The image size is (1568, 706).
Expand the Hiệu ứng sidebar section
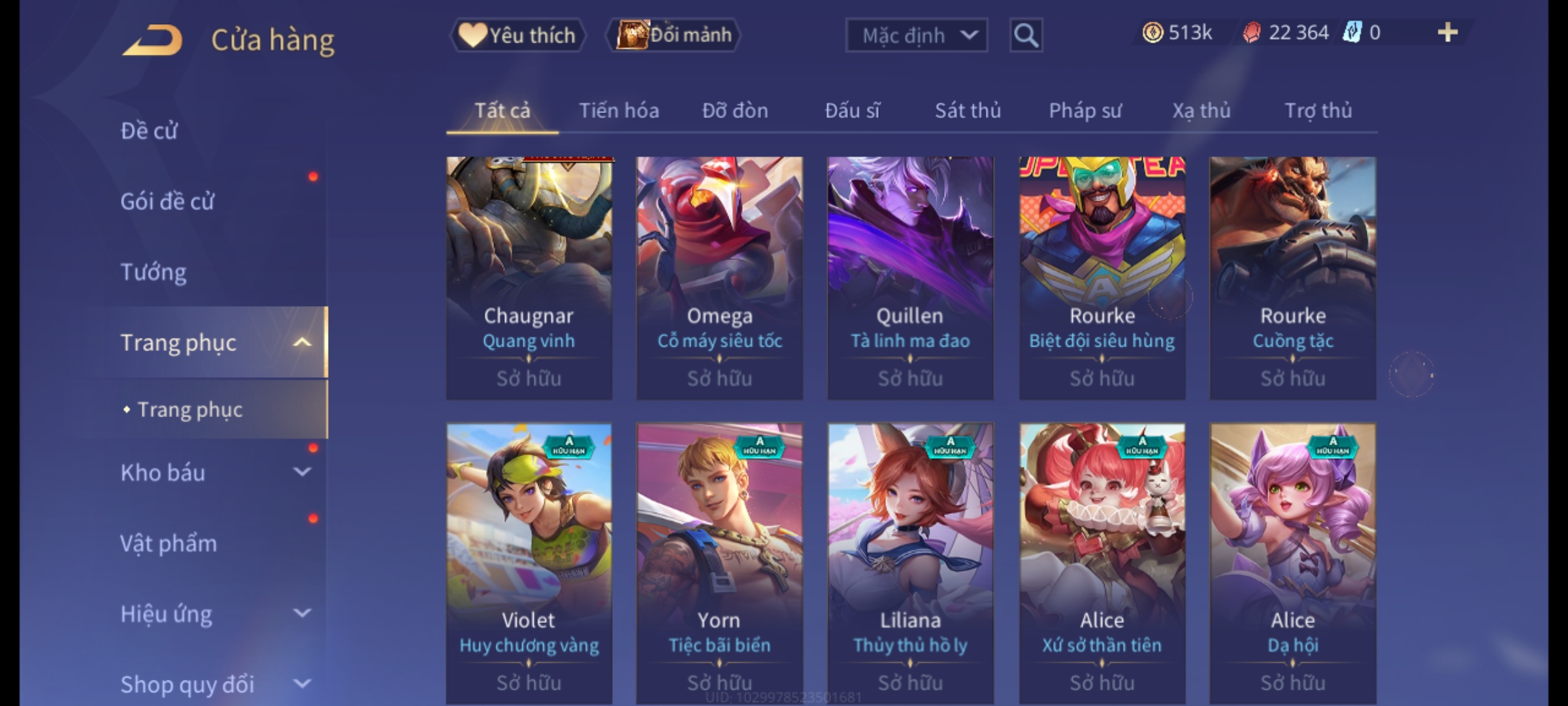[302, 613]
